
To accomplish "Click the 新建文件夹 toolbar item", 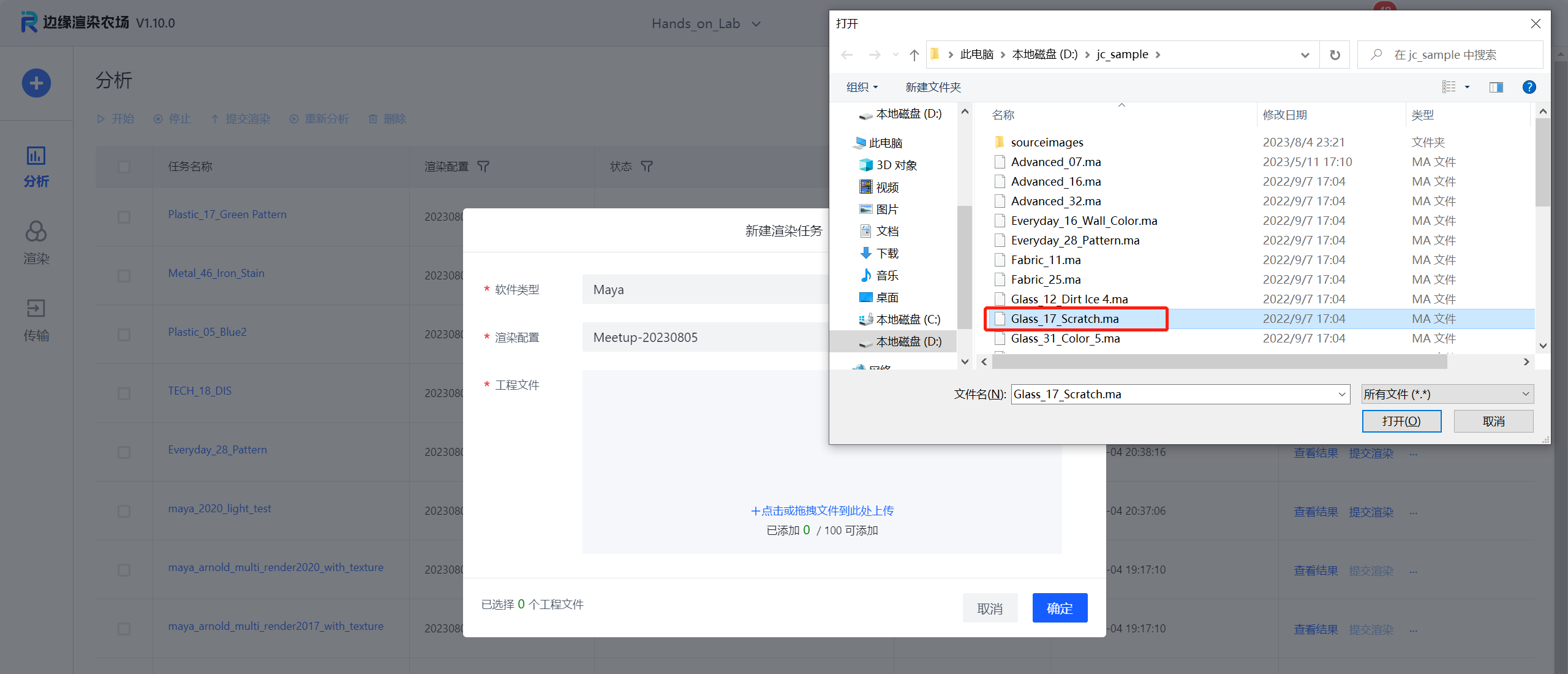I will 933,87.
